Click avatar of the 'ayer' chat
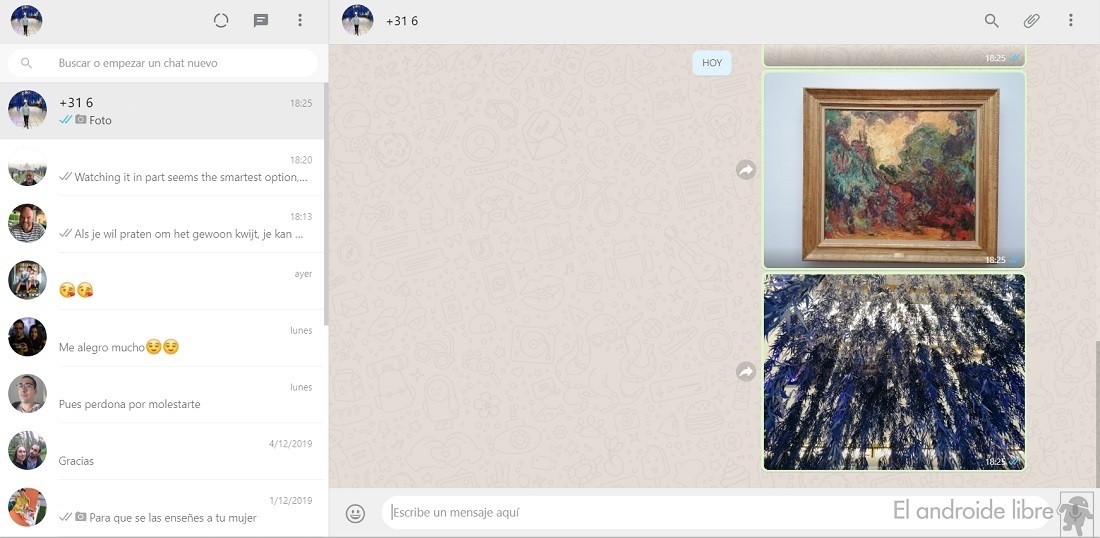Image resolution: width=1100 pixels, height=538 pixels. (27, 281)
